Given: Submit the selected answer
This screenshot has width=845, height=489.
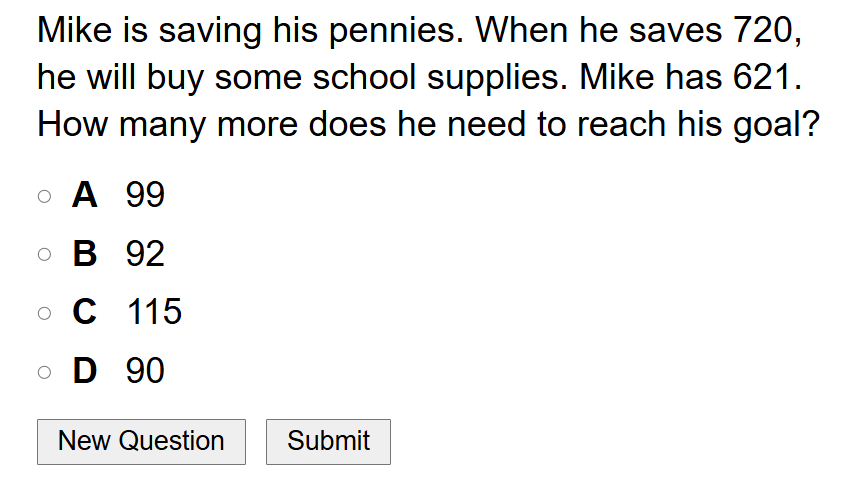Looking at the screenshot, I should pyautogui.click(x=328, y=441).
